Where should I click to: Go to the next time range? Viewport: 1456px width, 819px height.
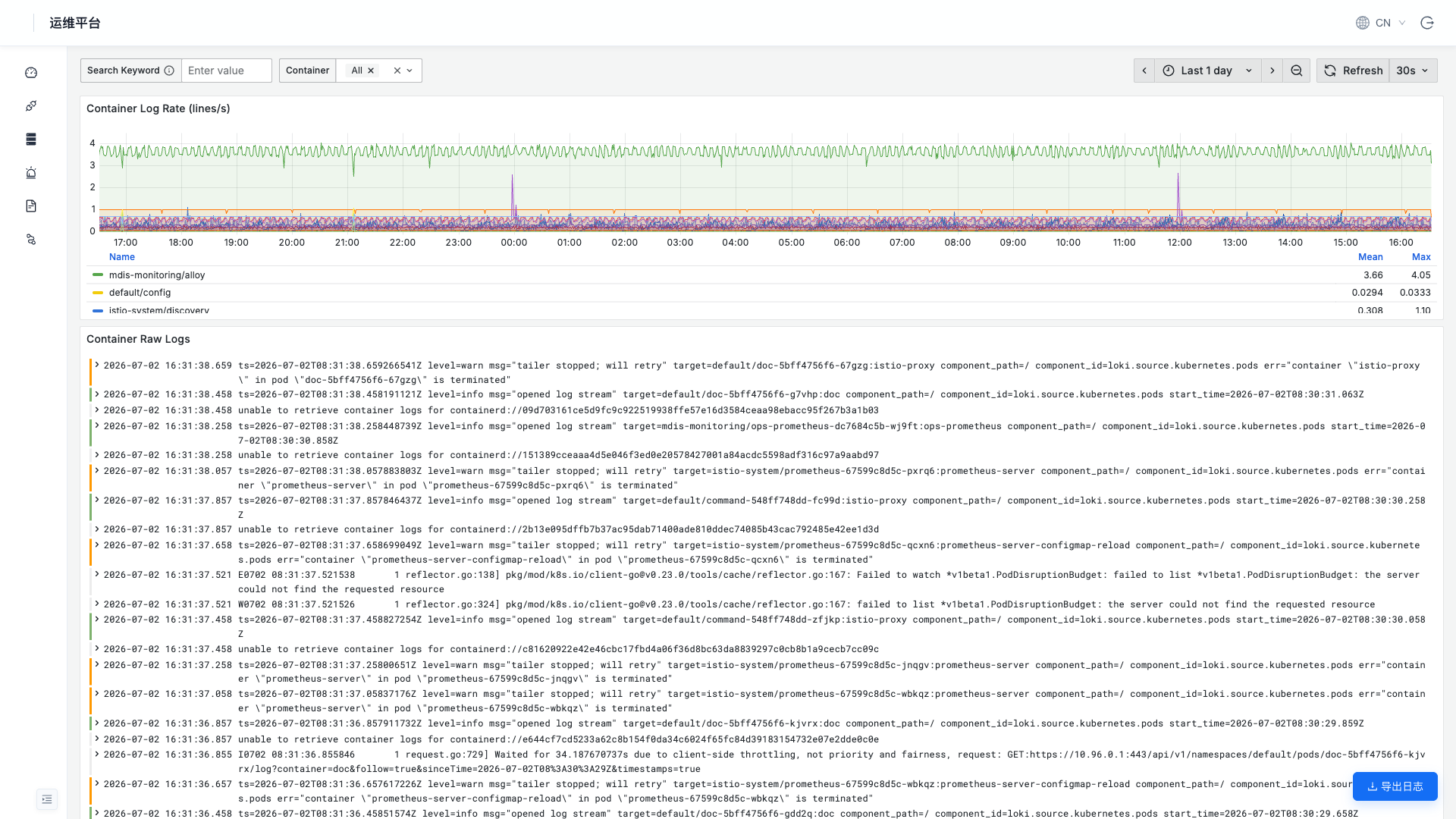(1272, 71)
